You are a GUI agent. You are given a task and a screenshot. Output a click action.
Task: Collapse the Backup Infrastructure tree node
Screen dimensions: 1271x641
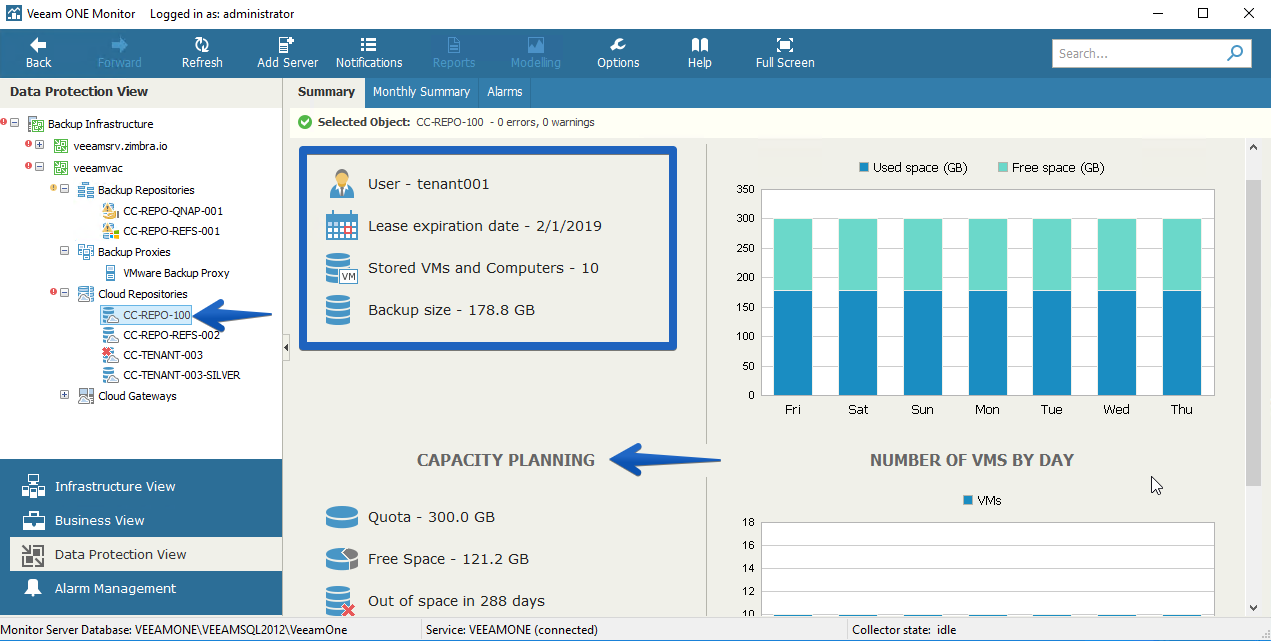pyautogui.click(x=15, y=124)
